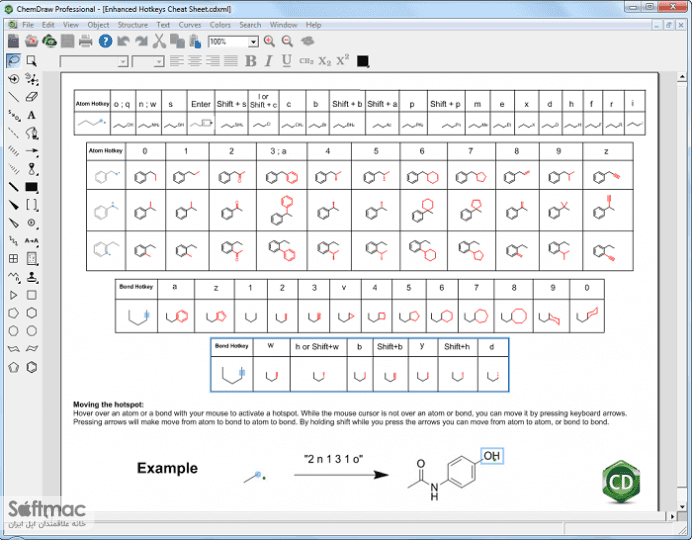Click the Zoom Out magnifier
692x540 pixels.
pyautogui.click(x=287, y=41)
